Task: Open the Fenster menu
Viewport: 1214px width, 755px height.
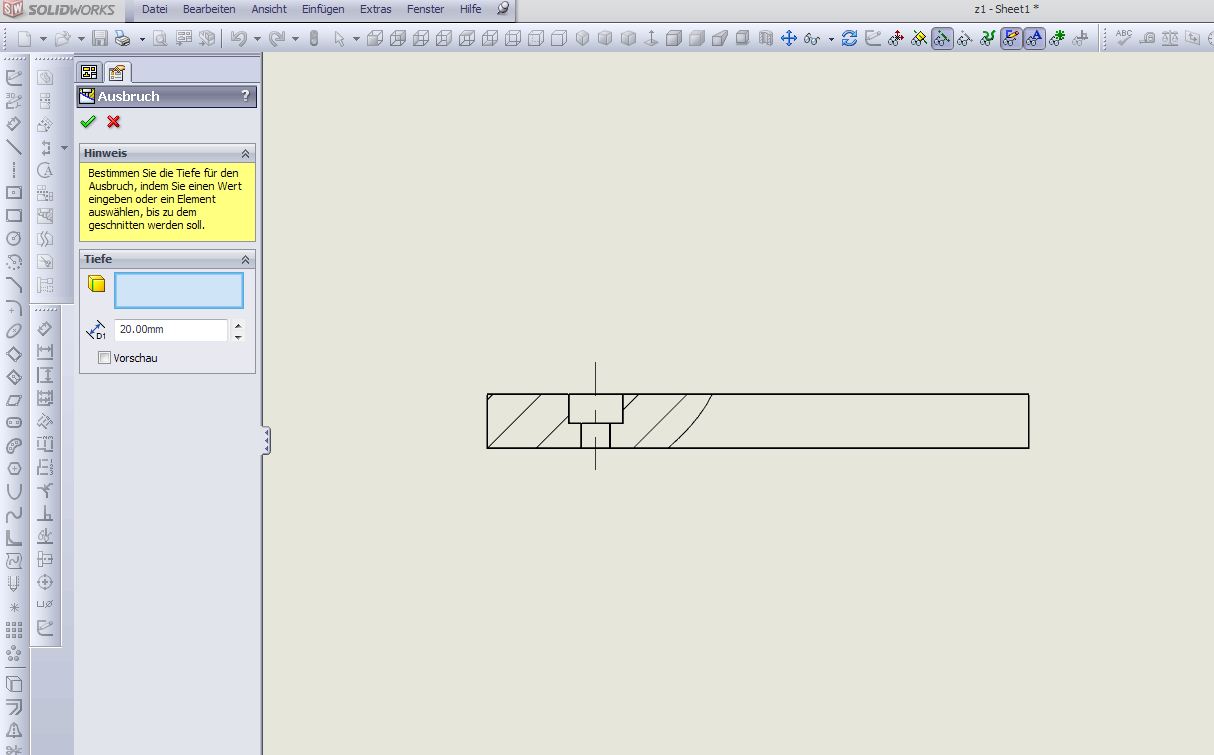Action: tap(425, 9)
